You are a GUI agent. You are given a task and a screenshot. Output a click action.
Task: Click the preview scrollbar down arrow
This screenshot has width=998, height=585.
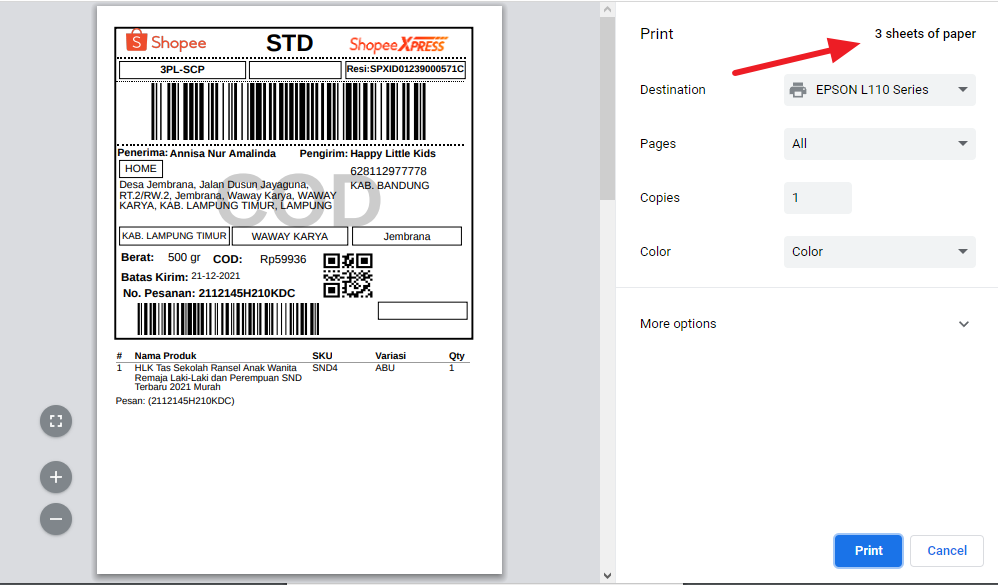point(607,575)
